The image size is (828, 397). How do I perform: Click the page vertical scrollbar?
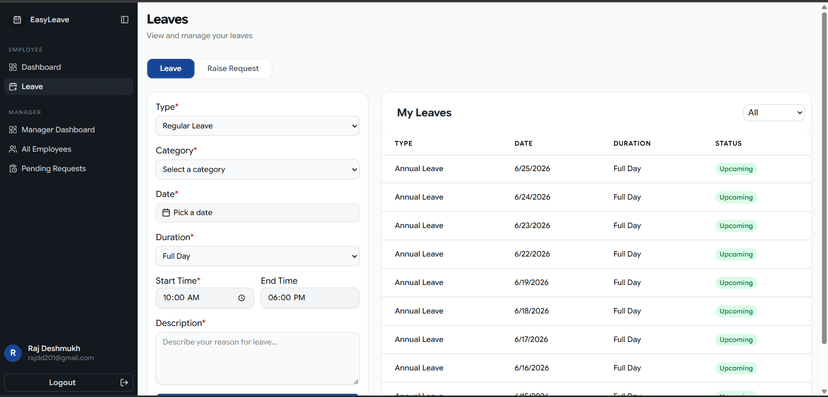point(824,179)
